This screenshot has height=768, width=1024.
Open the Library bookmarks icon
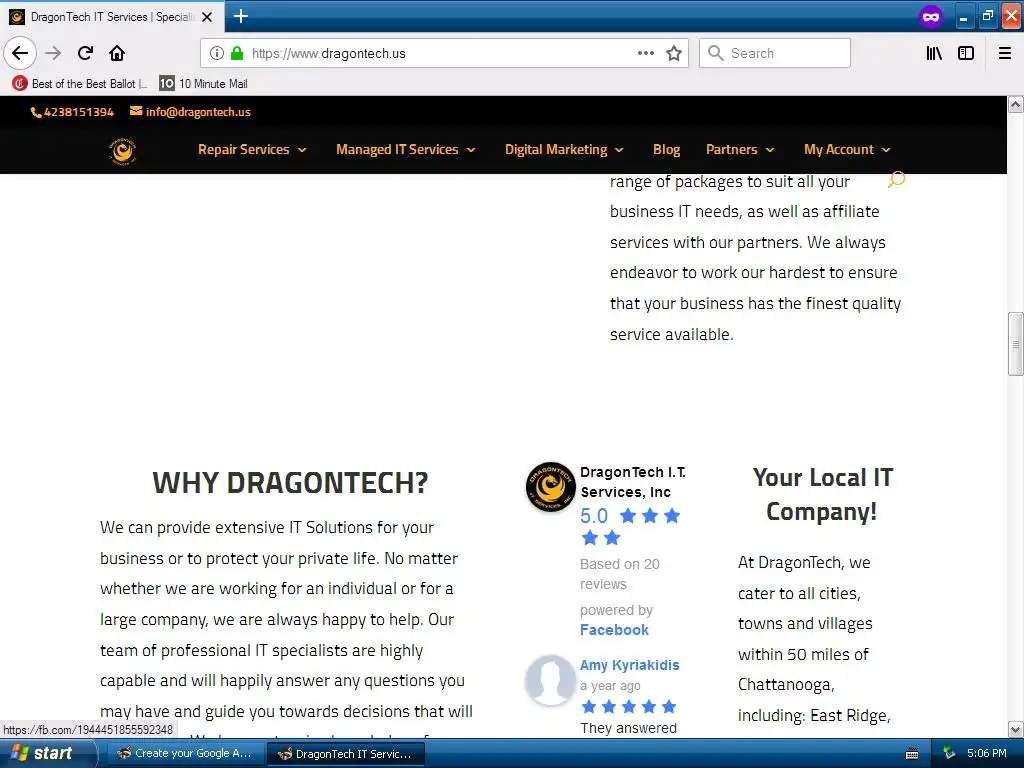click(935, 53)
